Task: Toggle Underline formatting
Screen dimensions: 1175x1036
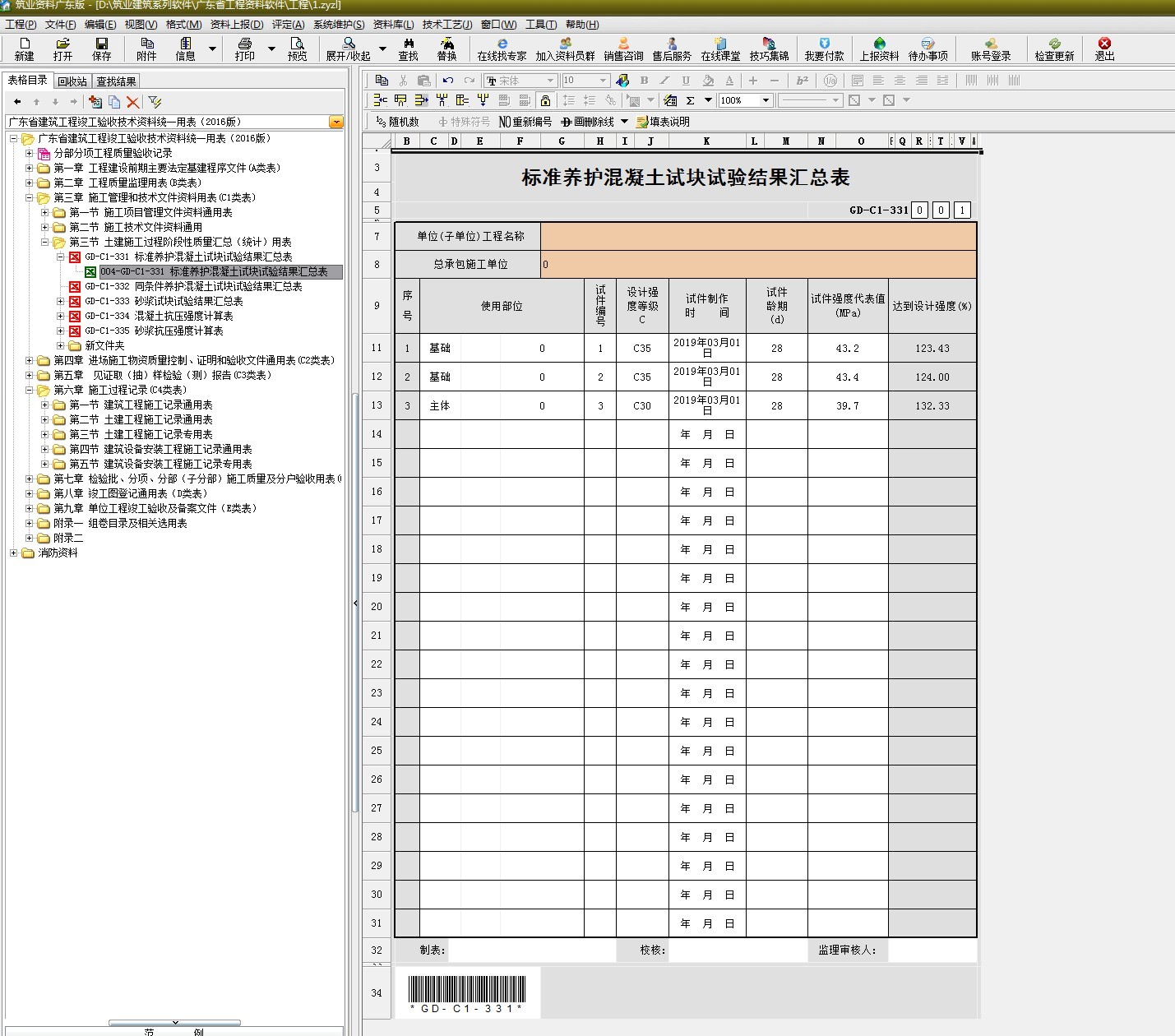Action: point(686,81)
